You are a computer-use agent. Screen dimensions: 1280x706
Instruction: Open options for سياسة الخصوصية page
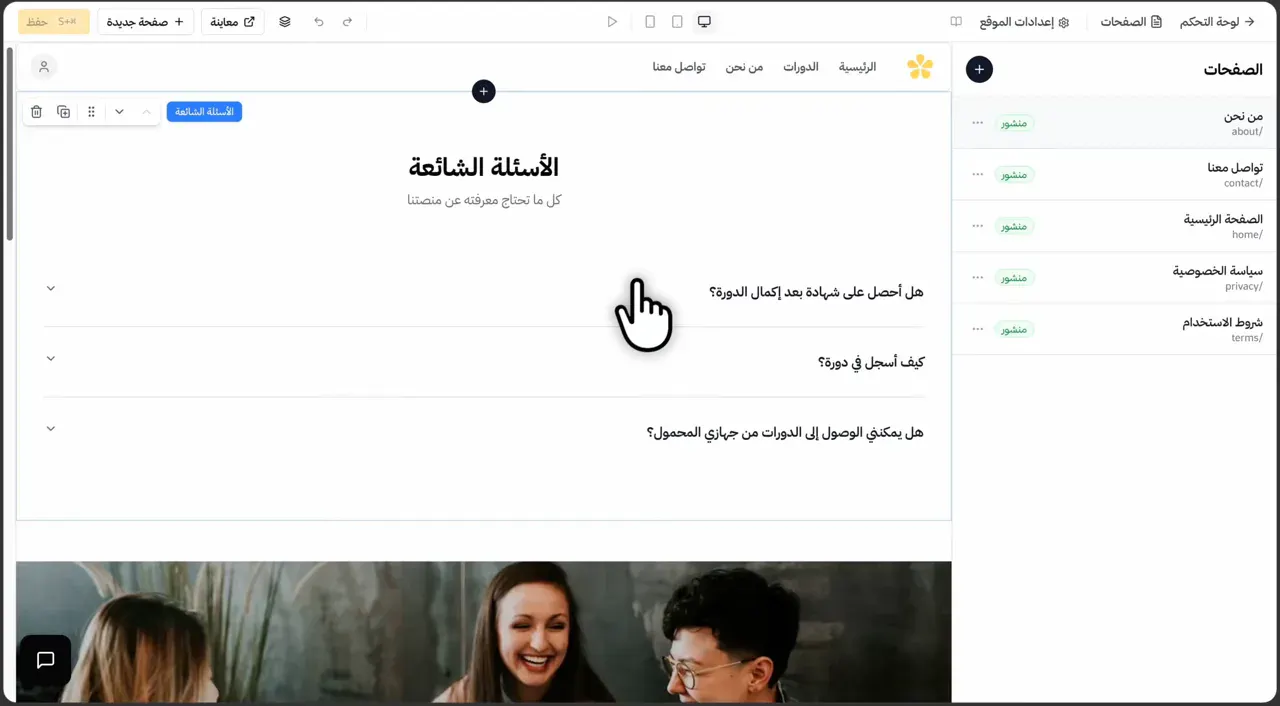pyautogui.click(x=978, y=277)
